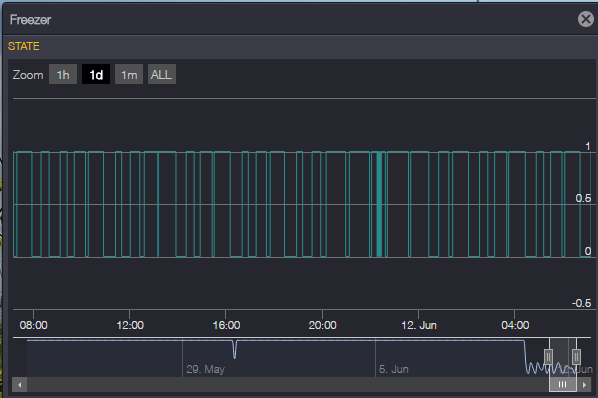This screenshot has height=398, width=598.
Task: Click the dip in the navigator series
Action: pos(235,350)
